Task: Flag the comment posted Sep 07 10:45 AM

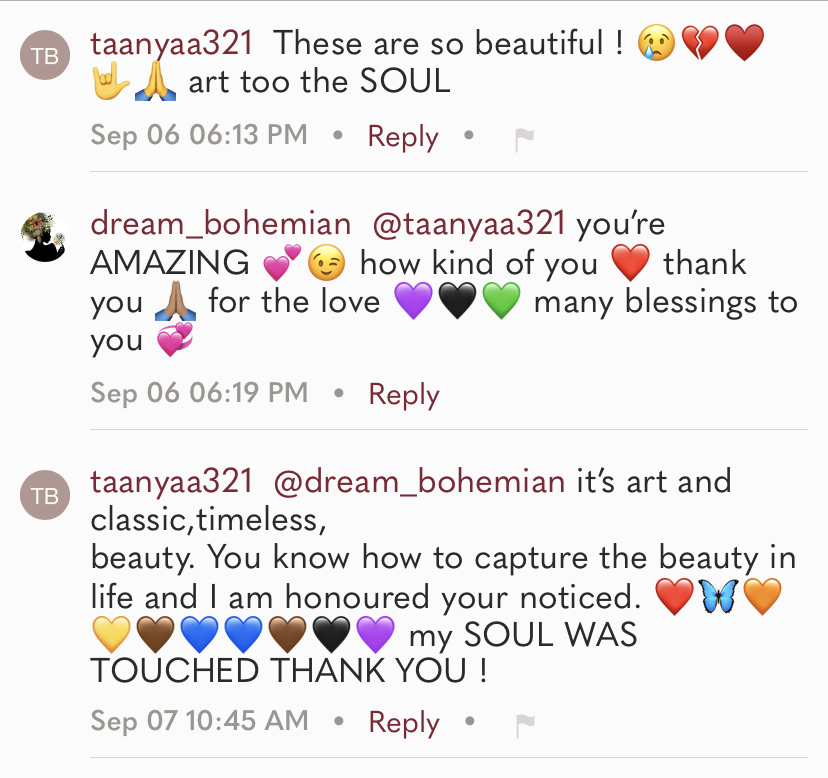Action: [524, 726]
